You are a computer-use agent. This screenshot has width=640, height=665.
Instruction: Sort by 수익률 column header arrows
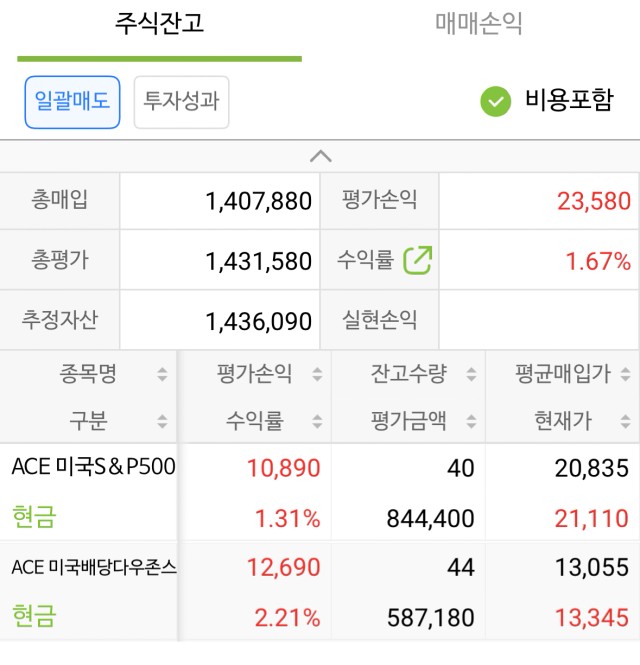(x=317, y=422)
